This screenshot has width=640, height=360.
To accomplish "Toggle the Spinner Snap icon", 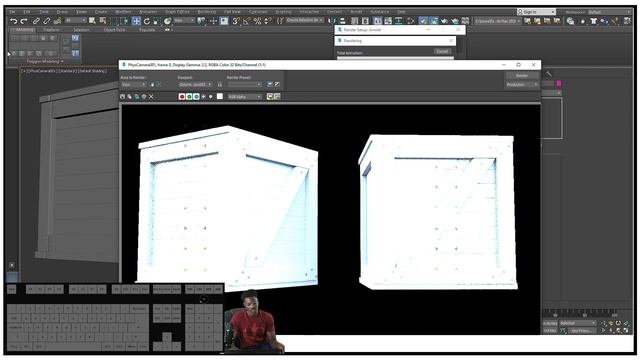I will [268, 21].
